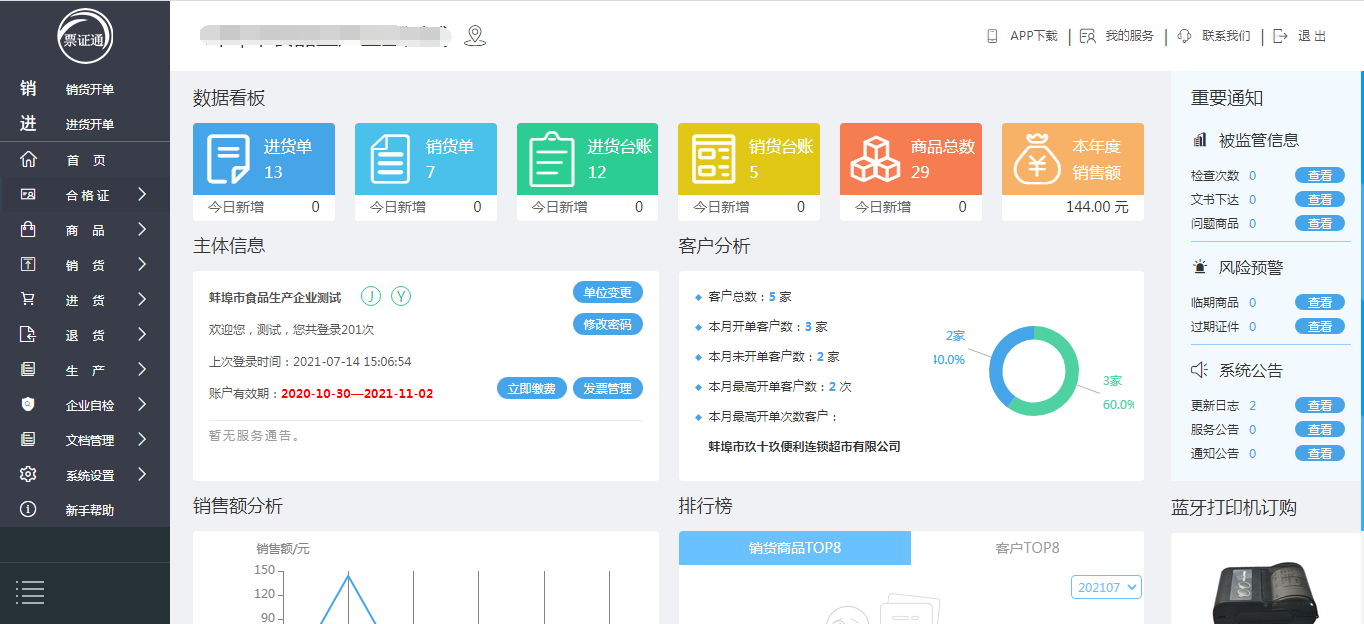Click 查看 next to 检查次数
Screen dimensions: 1364x624
(1320, 175)
